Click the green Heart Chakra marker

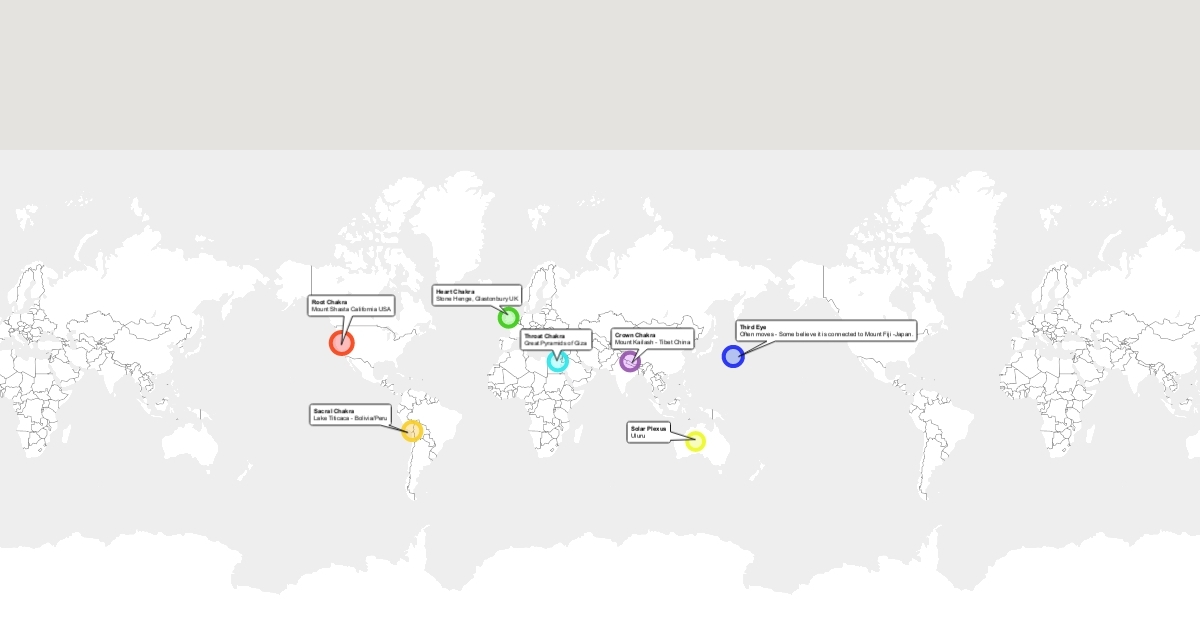pyautogui.click(x=509, y=318)
